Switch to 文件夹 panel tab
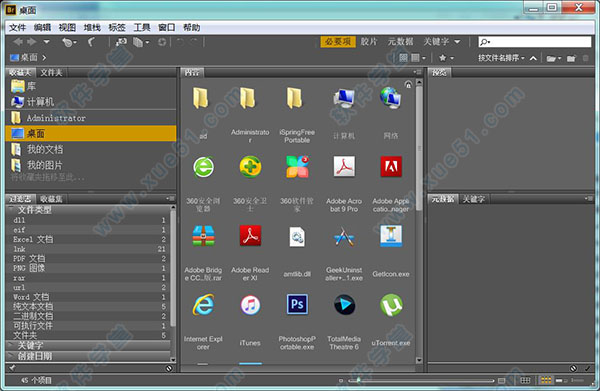The image size is (600, 391). pyautogui.click(x=51, y=73)
